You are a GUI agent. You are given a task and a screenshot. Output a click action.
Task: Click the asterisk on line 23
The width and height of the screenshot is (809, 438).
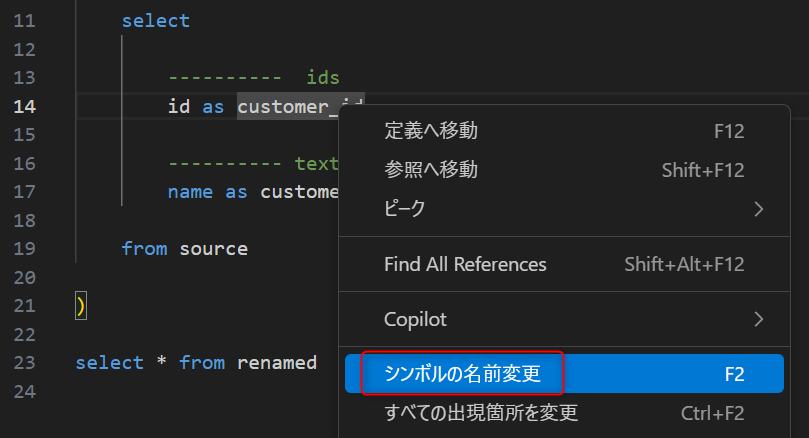click(161, 362)
